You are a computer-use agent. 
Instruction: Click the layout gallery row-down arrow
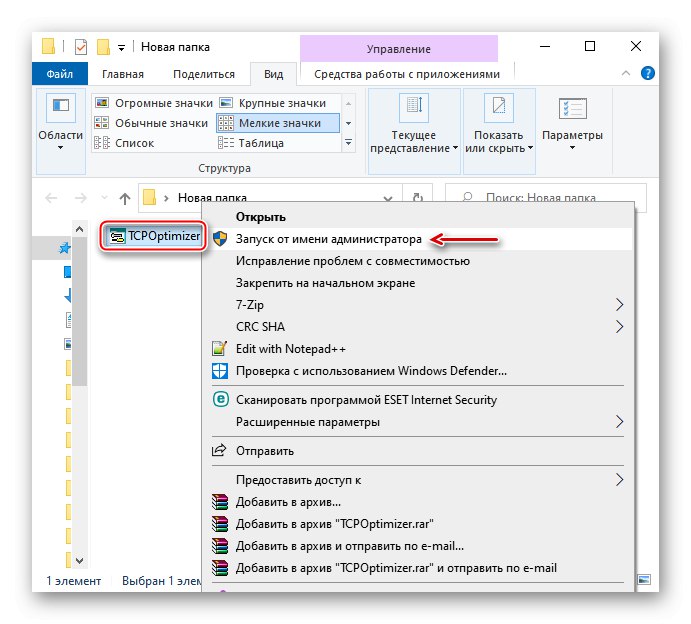(x=348, y=123)
